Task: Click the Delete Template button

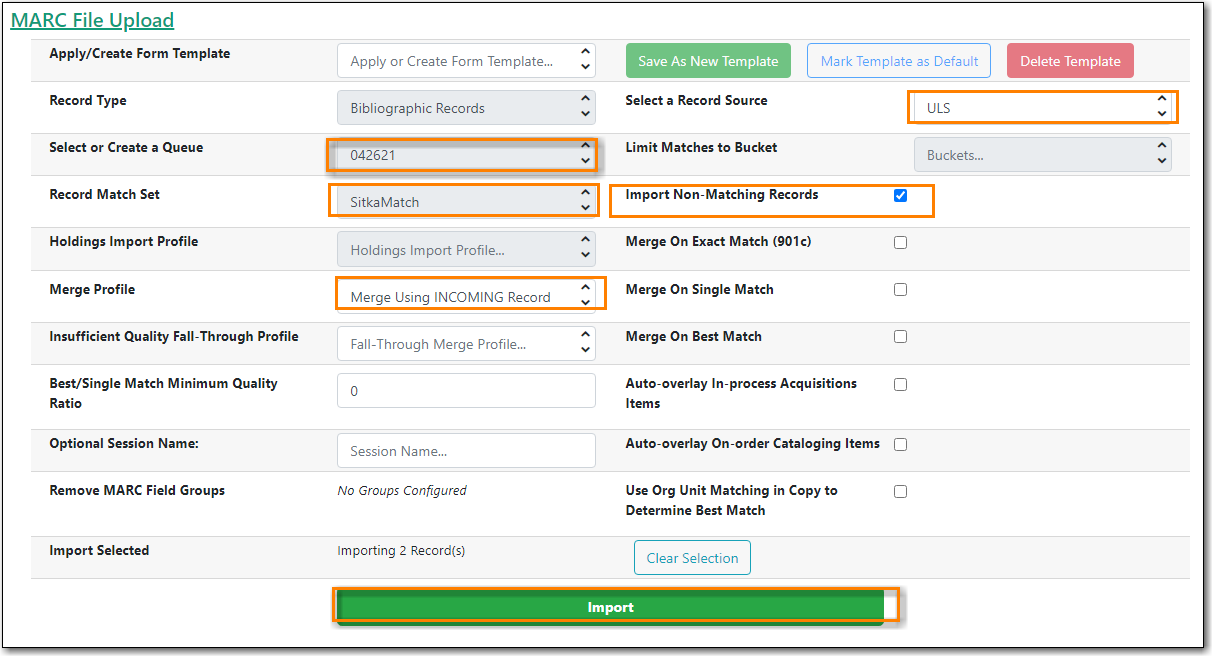Action: tap(1070, 61)
